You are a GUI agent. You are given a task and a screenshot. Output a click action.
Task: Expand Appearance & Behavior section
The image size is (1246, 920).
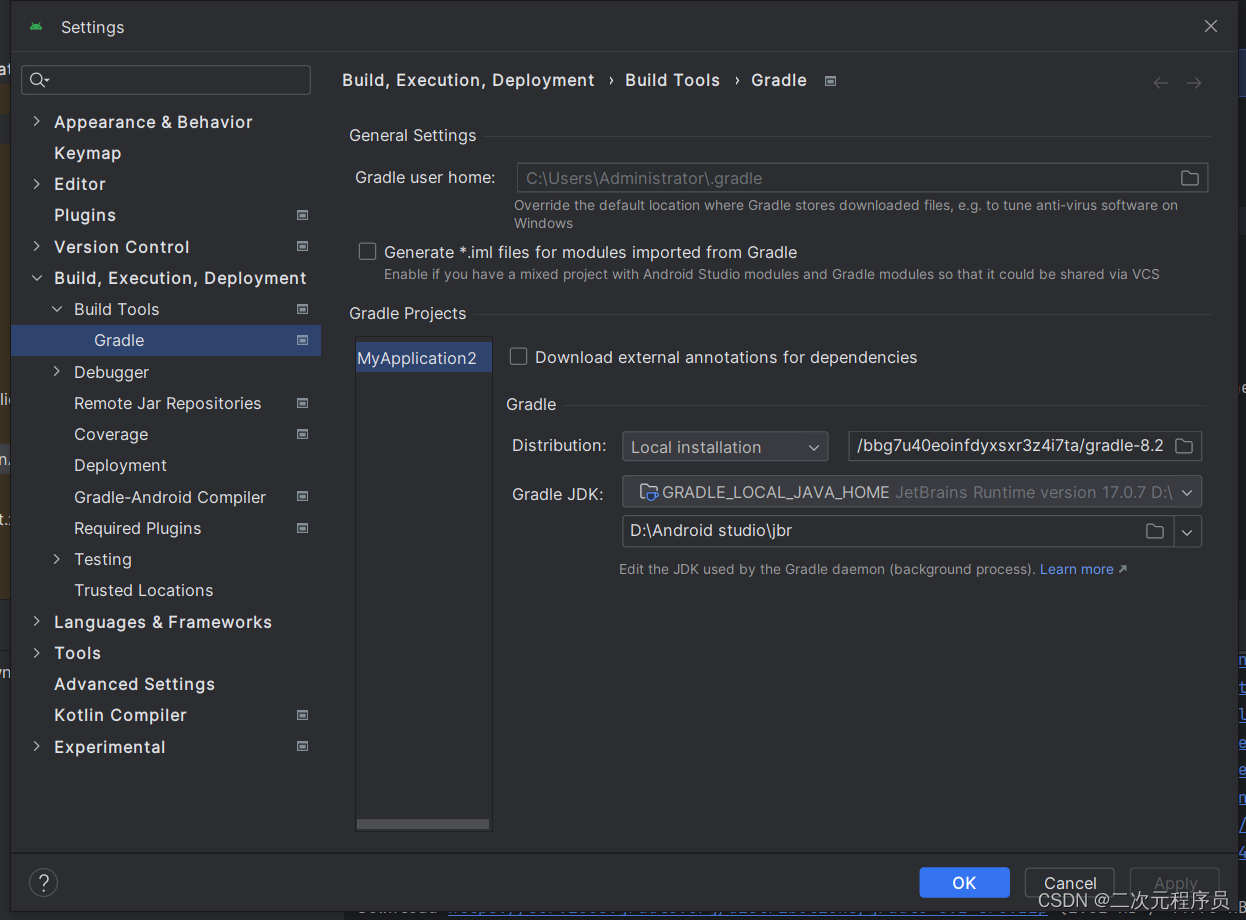tap(36, 121)
